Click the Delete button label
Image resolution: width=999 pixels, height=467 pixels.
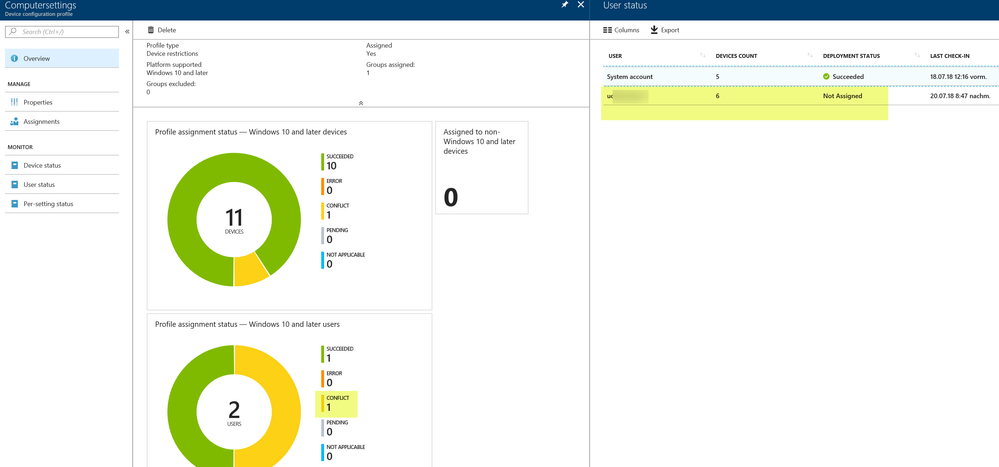coord(167,30)
